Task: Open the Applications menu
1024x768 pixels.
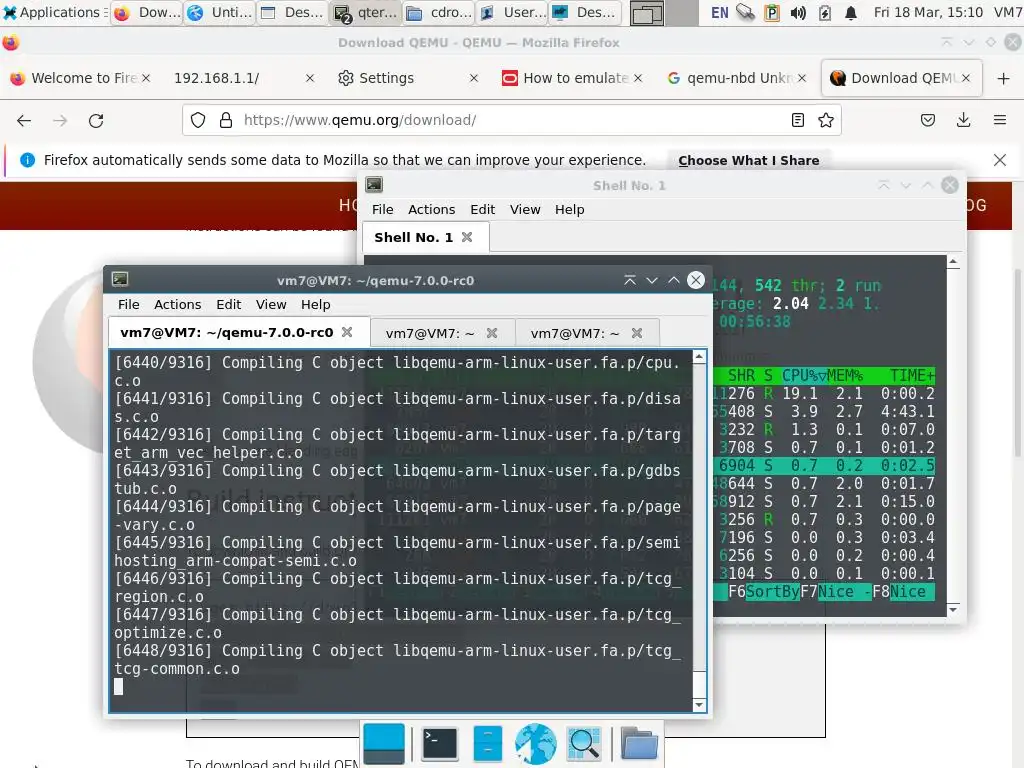Action: point(54,12)
